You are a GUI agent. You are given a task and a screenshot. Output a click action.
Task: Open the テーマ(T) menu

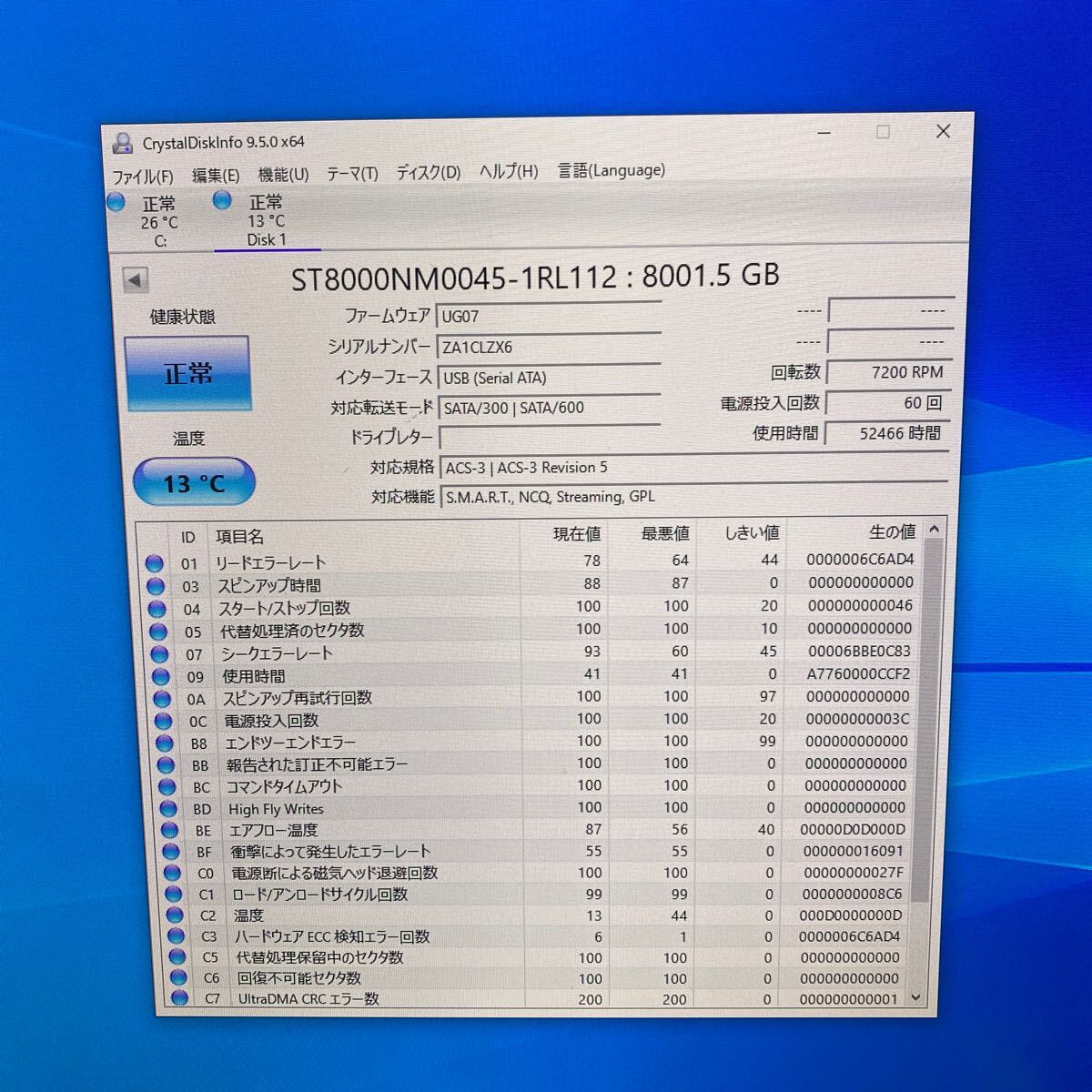(352, 174)
